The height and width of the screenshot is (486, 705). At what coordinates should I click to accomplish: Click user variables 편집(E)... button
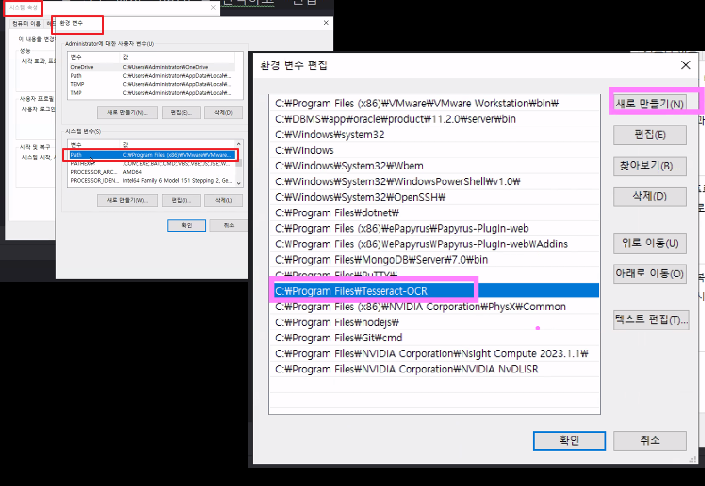click(x=181, y=112)
